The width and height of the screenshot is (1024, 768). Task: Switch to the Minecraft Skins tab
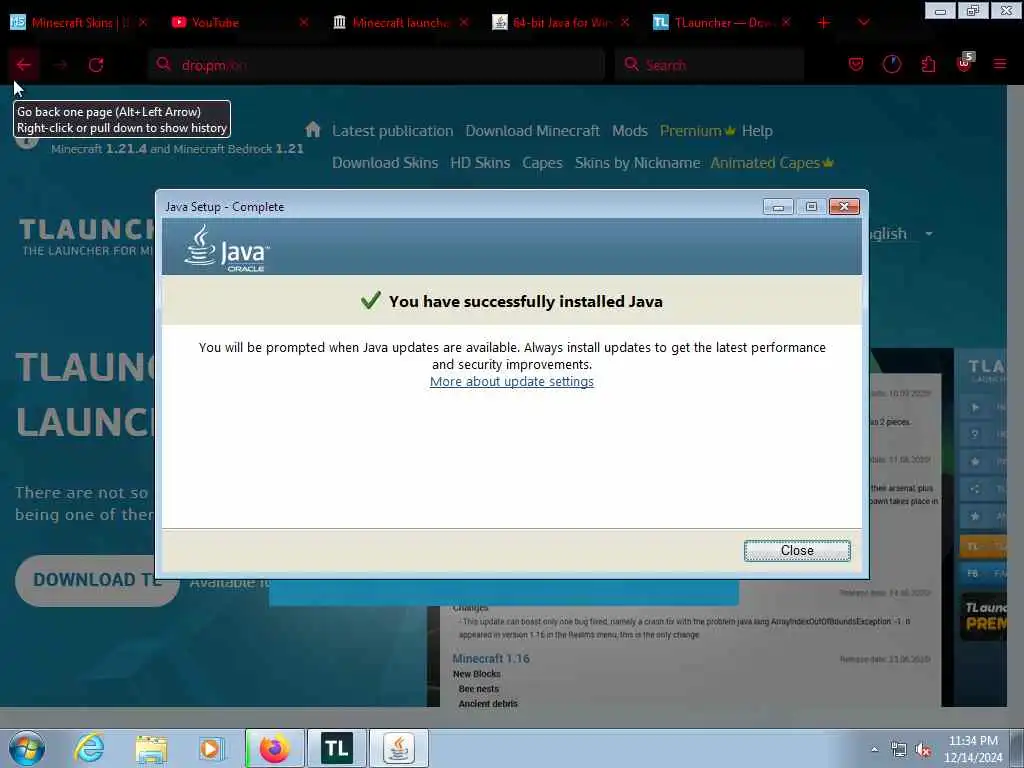click(79, 22)
